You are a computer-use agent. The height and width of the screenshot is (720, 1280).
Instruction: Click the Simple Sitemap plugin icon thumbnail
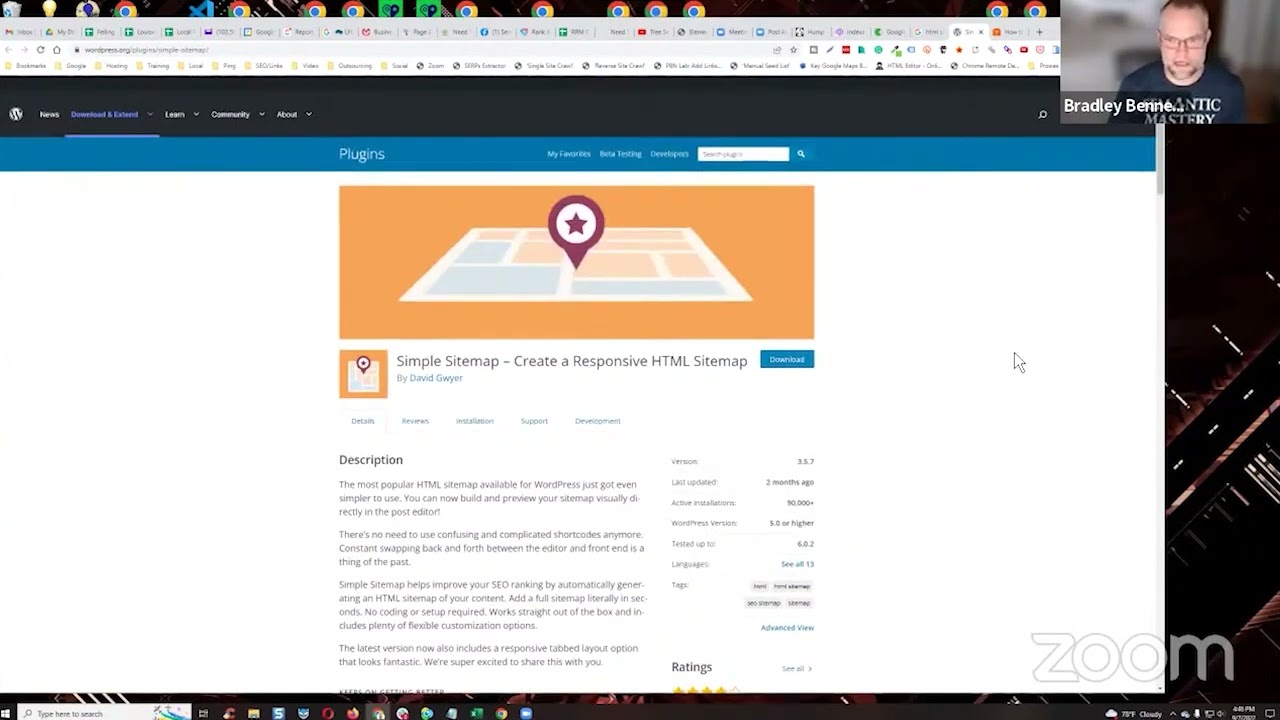tap(363, 374)
